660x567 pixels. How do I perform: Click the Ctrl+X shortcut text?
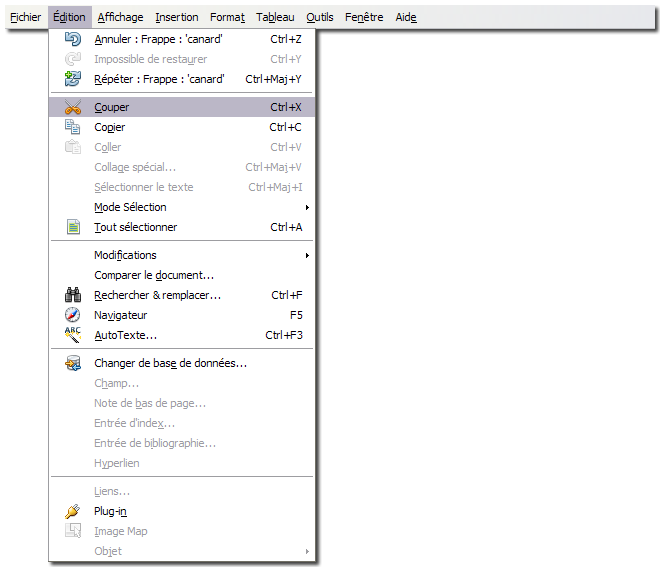click(286, 107)
